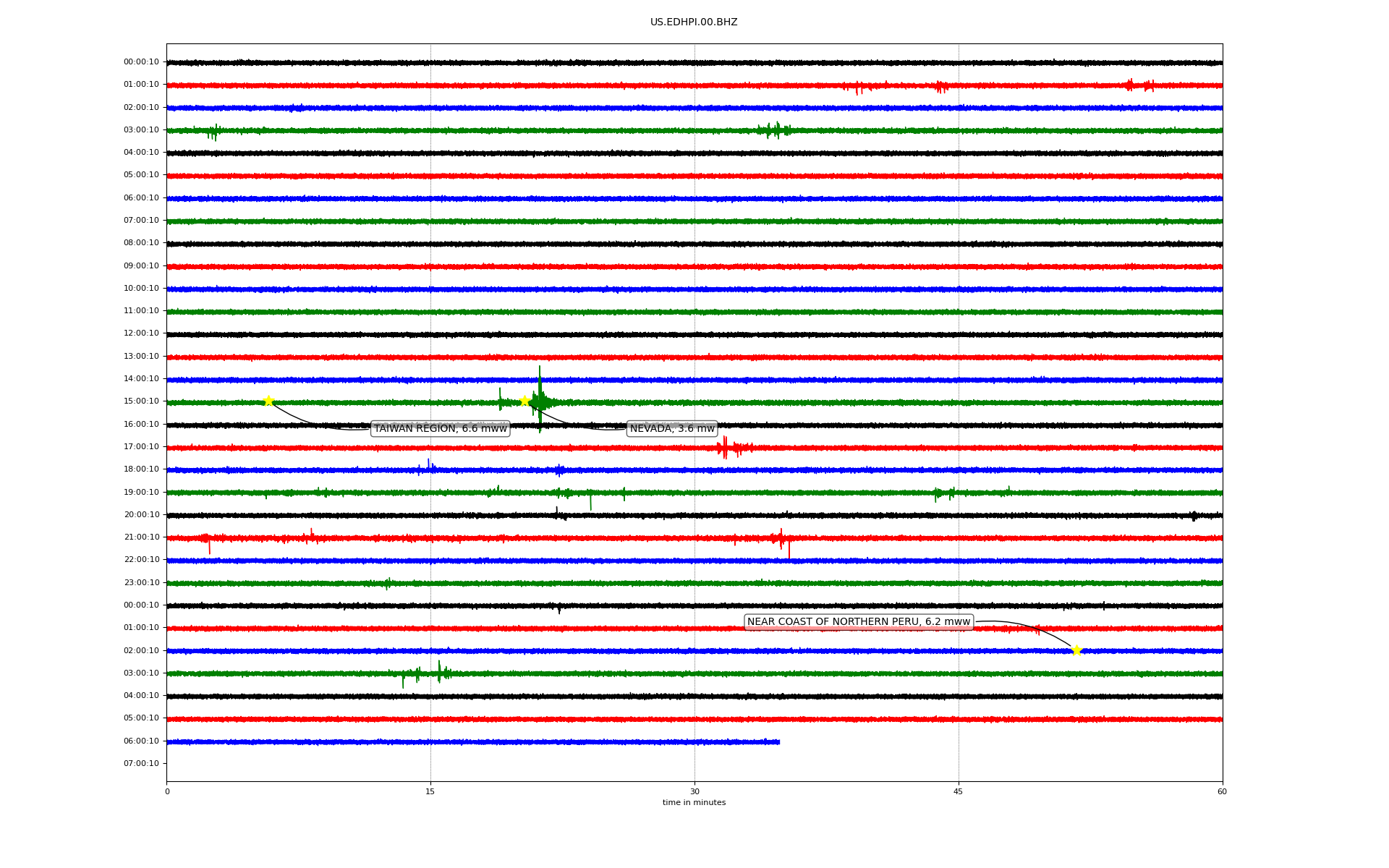This screenshot has height=868, width=1389.
Task: Click the red burst on the 17:00:10 trace
Action: (x=725, y=448)
